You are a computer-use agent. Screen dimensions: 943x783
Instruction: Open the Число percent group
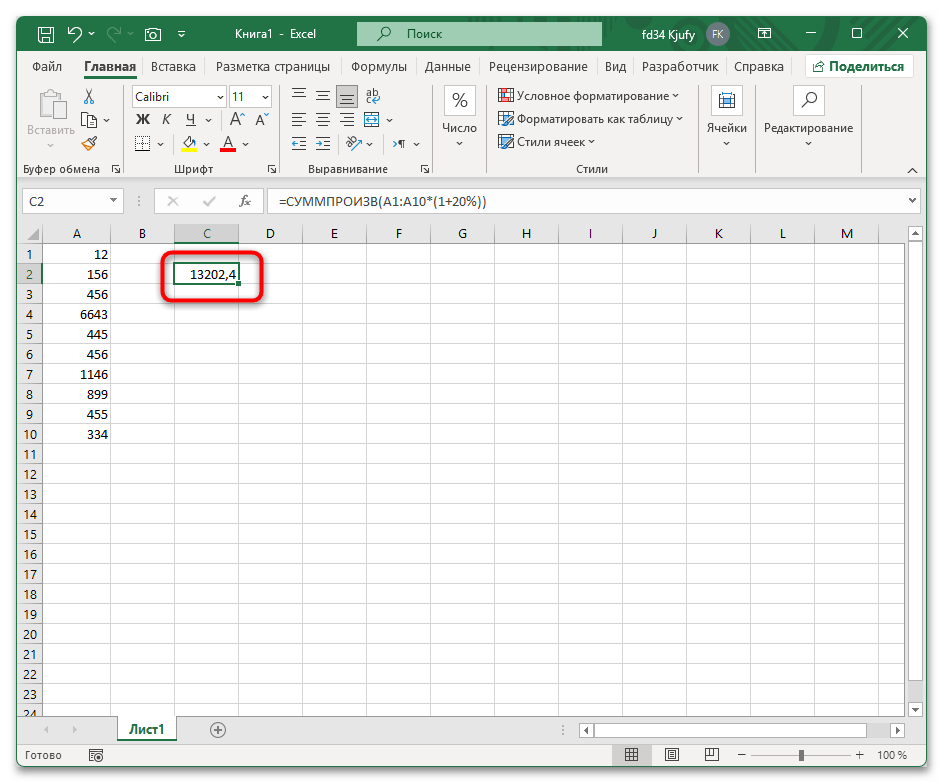(459, 117)
